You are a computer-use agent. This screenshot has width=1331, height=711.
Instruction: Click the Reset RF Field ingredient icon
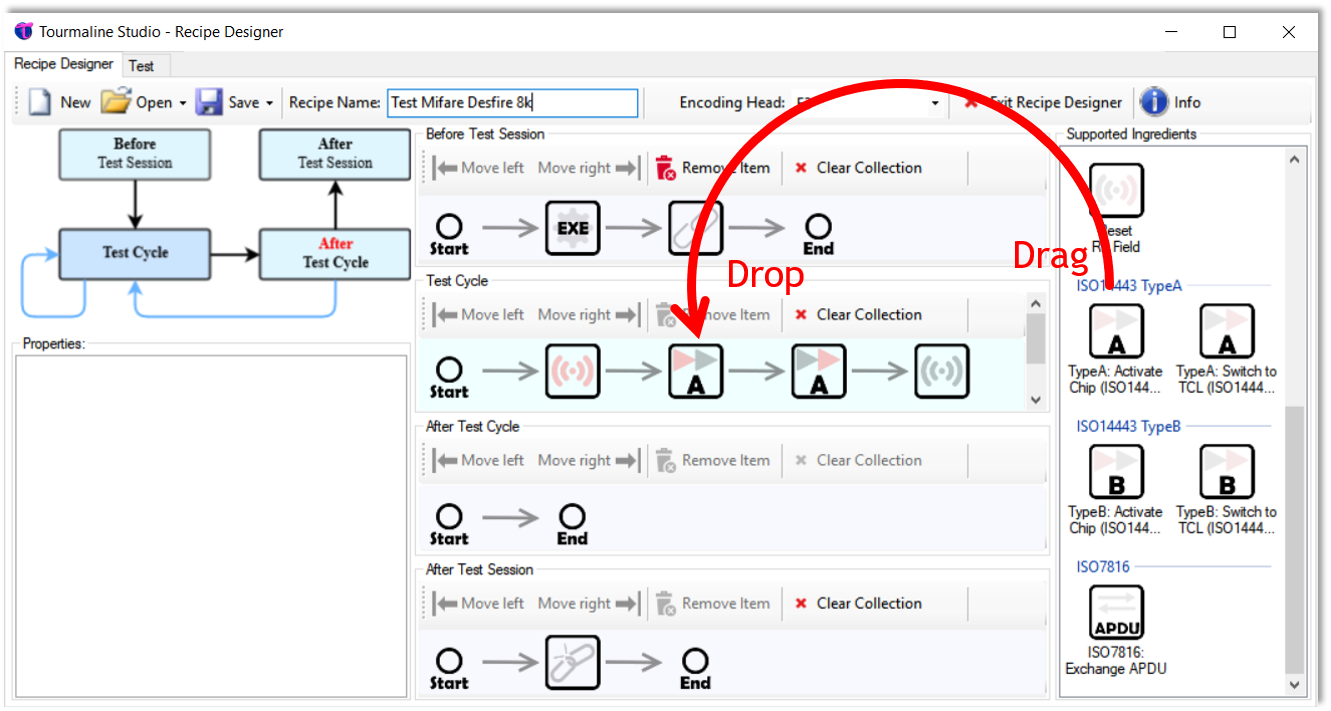point(1116,191)
